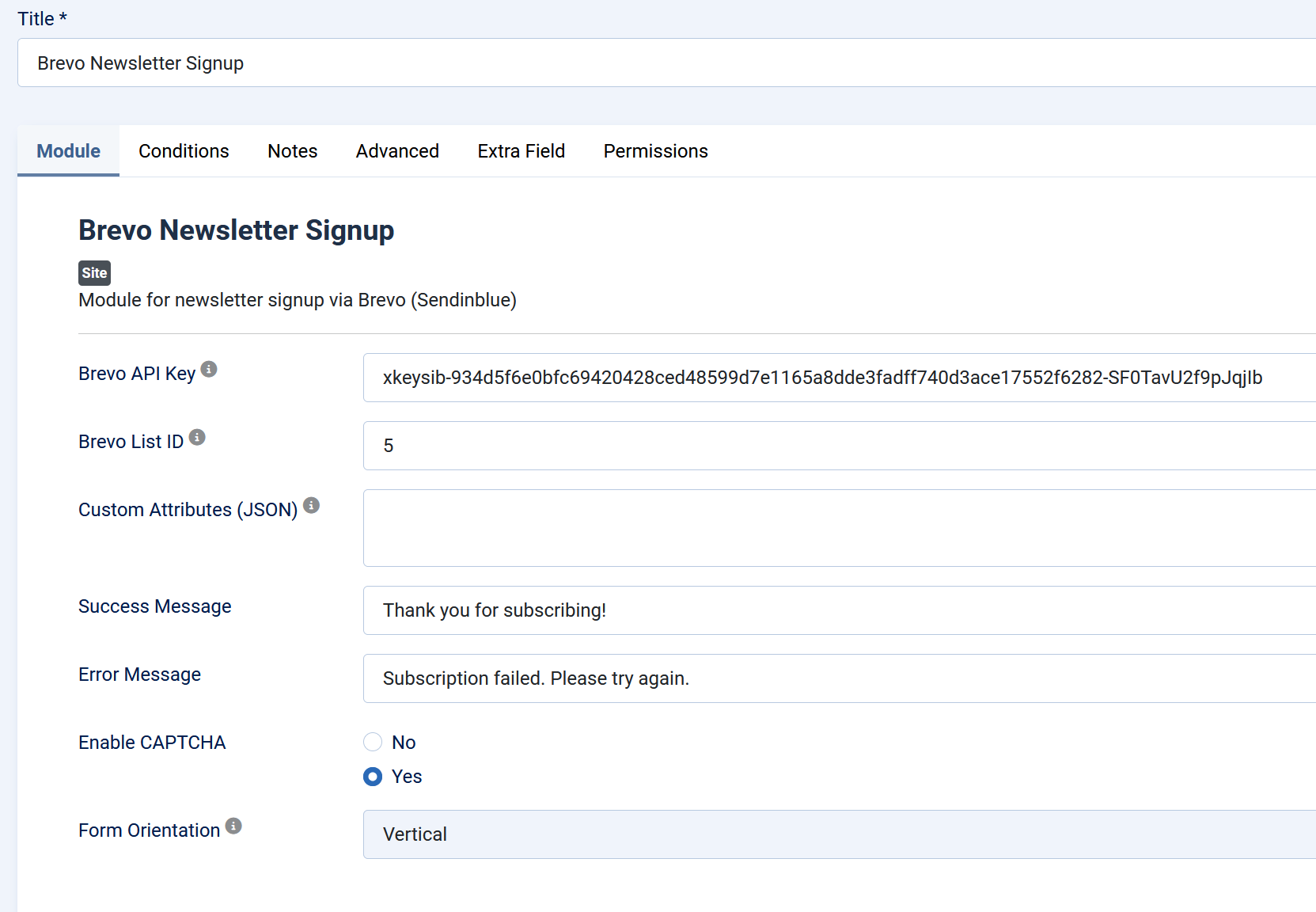This screenshot has height=912, width=1316.
Task: Click the Site badge under module heading
Action: coord(94,273)
